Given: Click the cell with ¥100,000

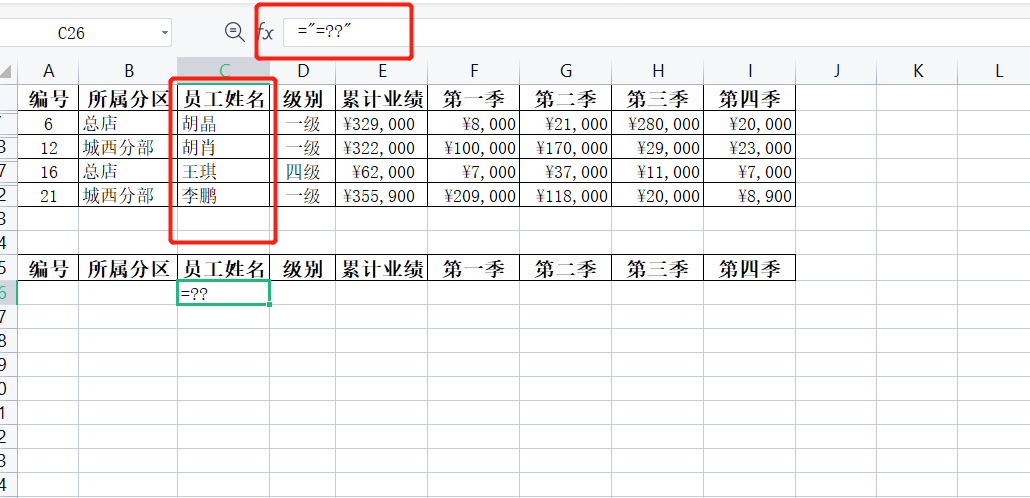Looking at the screenshot, I should point(474,148).
